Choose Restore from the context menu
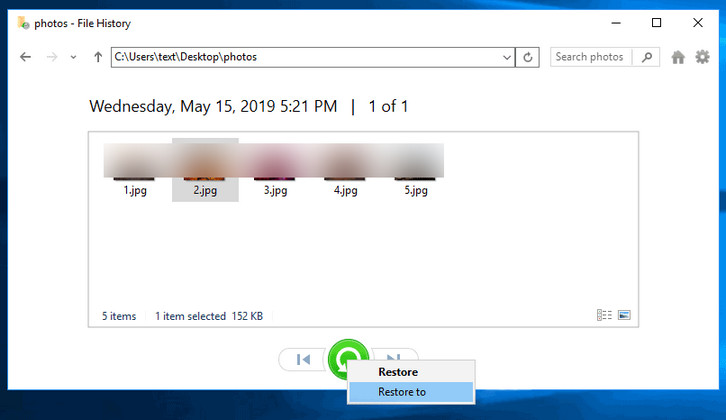The image size is (726, 420). 411,372
